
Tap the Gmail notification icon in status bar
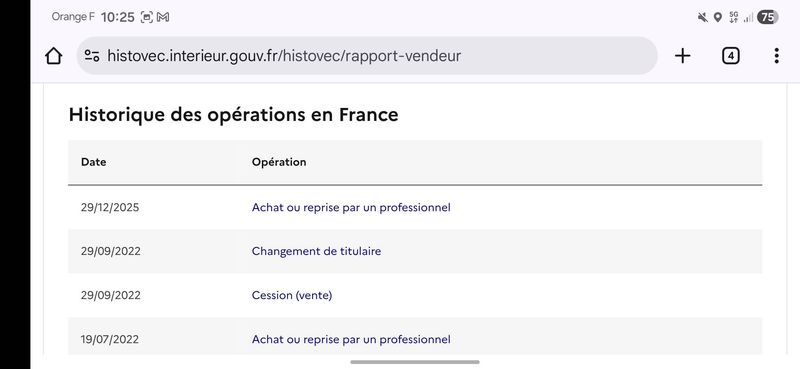163,17
